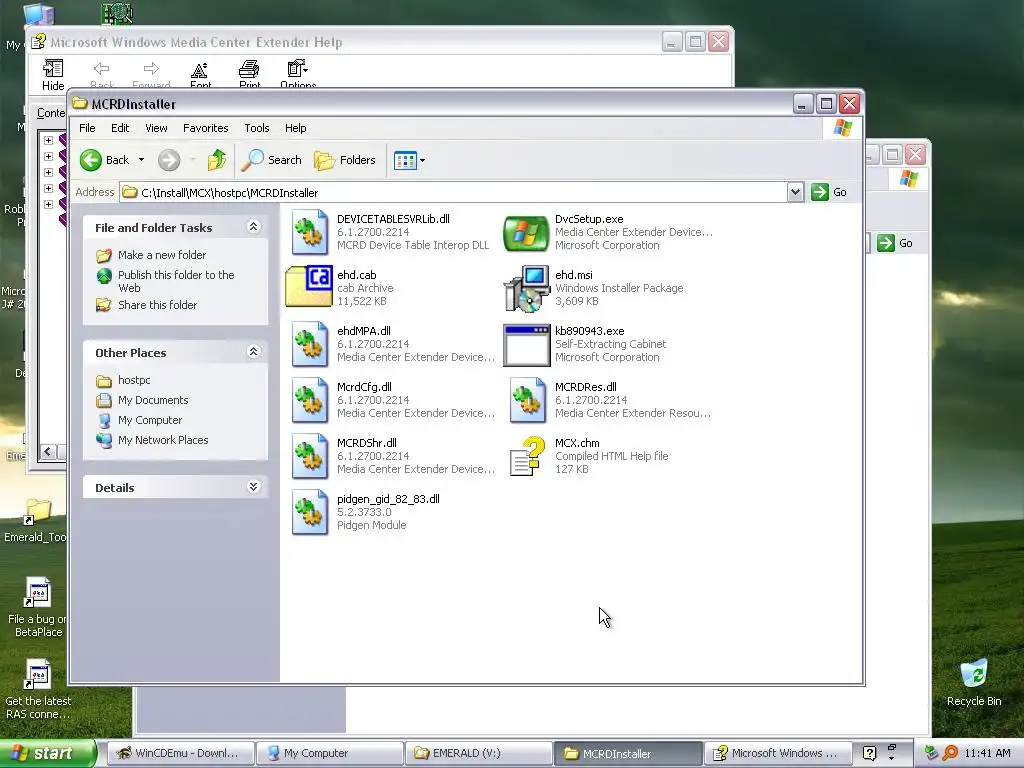Select the kb890943.exe icon
The image size is (1024, 768).
(x=526, y=345)
